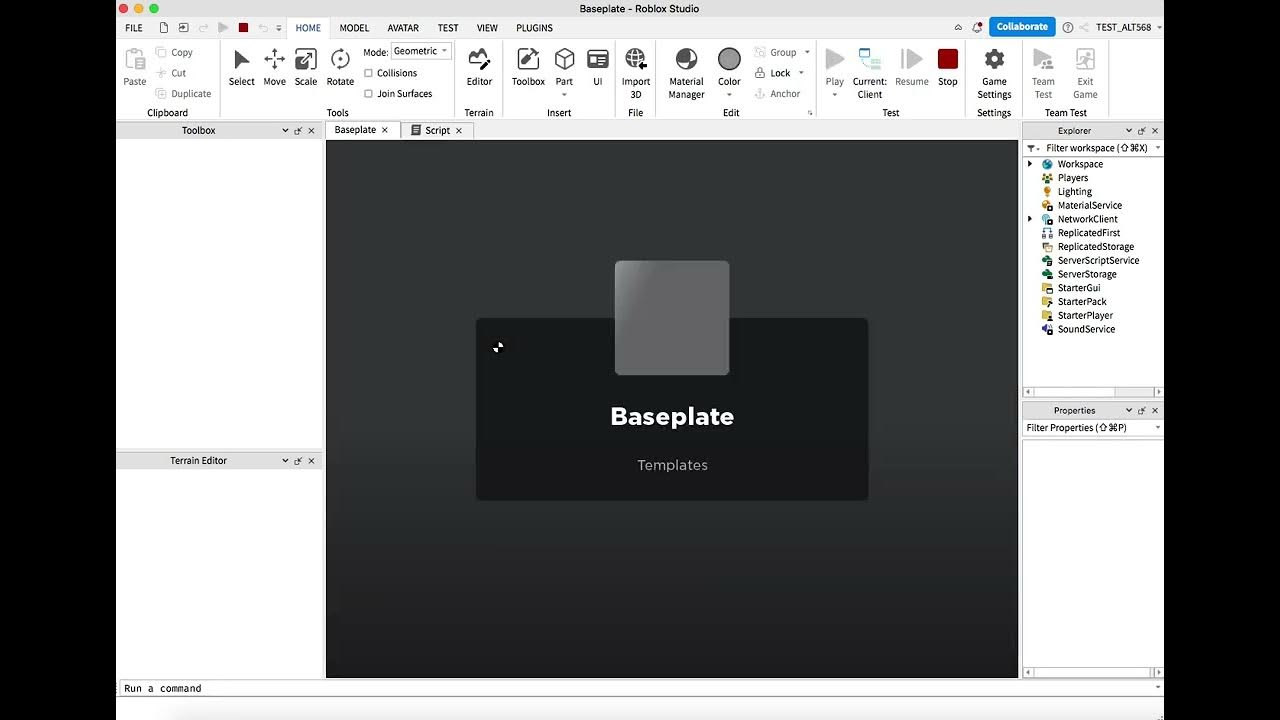Image resolution: width=1280 pixels, height=720 pixels.
Task: Enable the Collisions checkbox
Action: [x=369, y=73]
